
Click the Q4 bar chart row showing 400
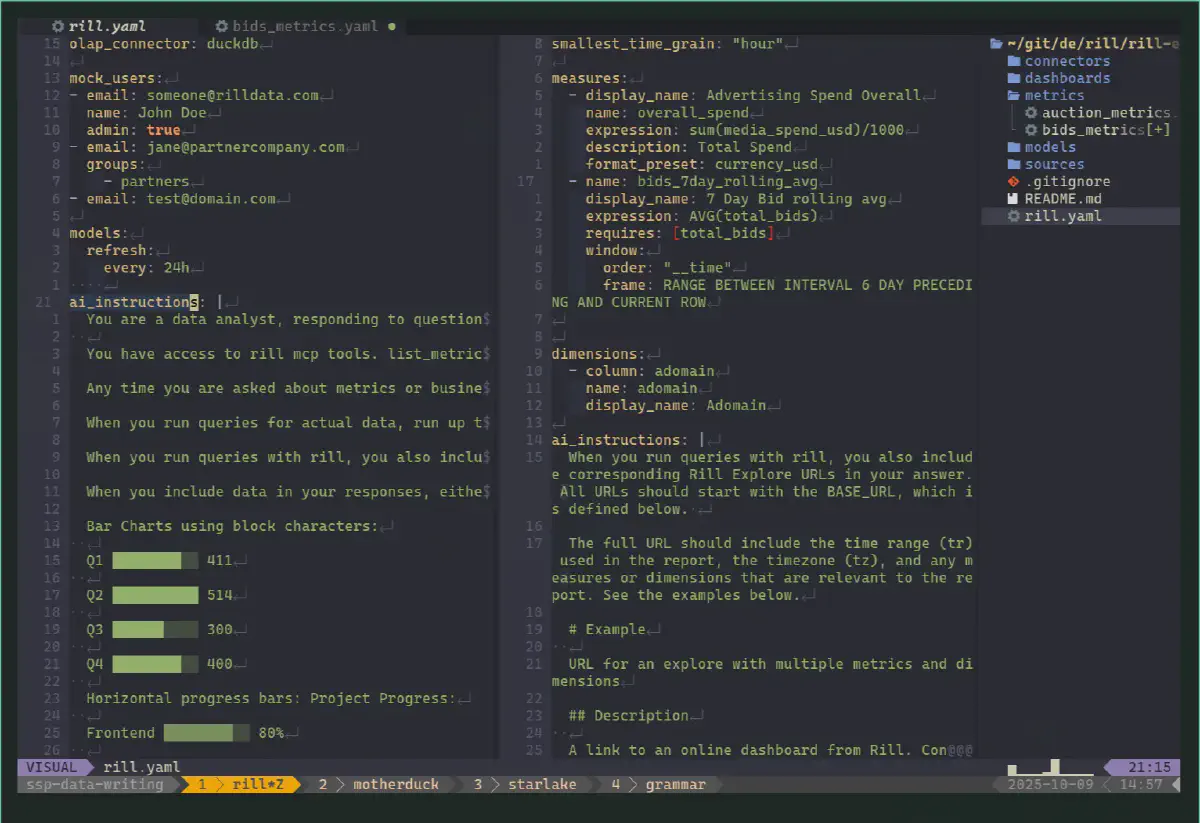point(160,664)
